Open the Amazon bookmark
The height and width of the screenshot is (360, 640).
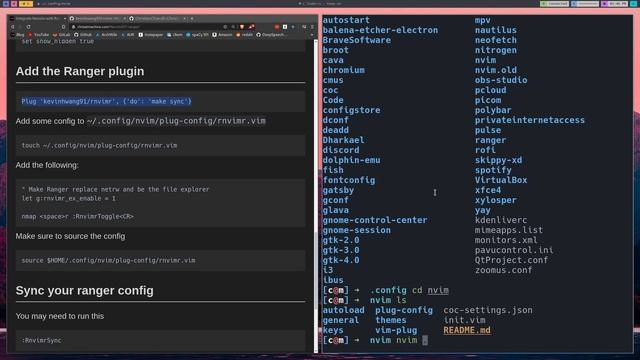click(x=222, y=35)
